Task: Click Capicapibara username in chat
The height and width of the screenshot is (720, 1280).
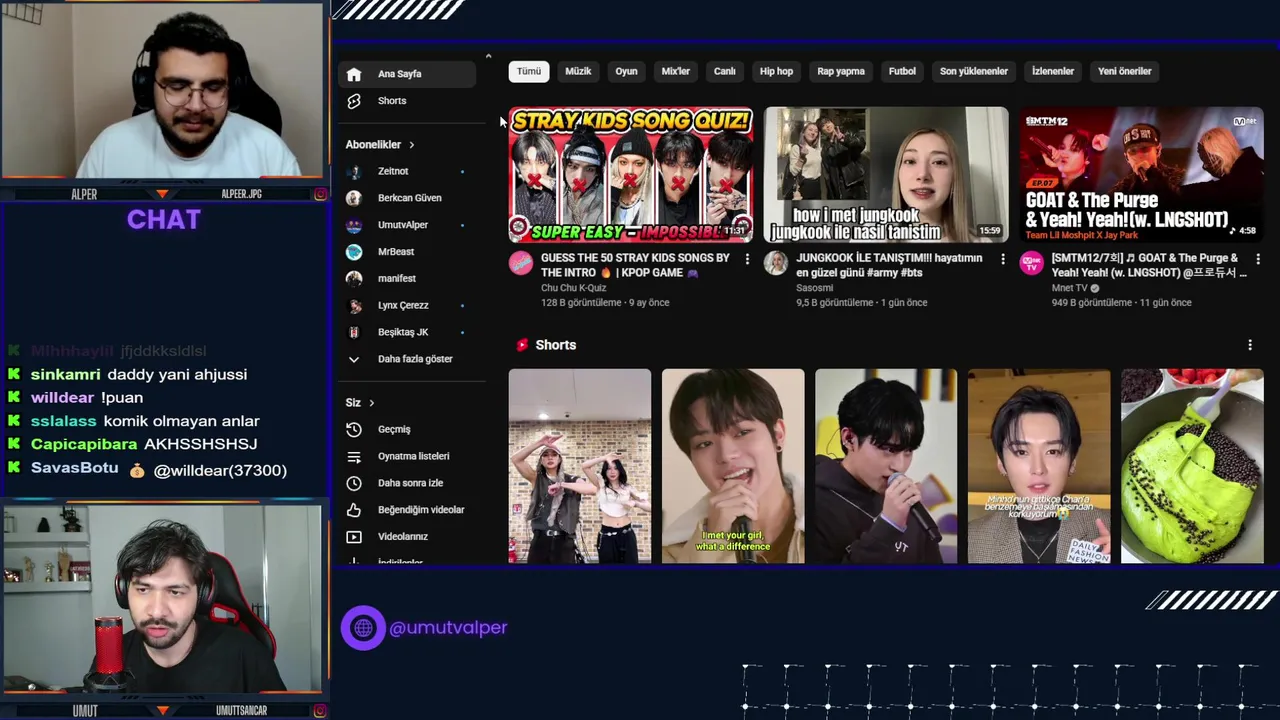Action: 84,444
